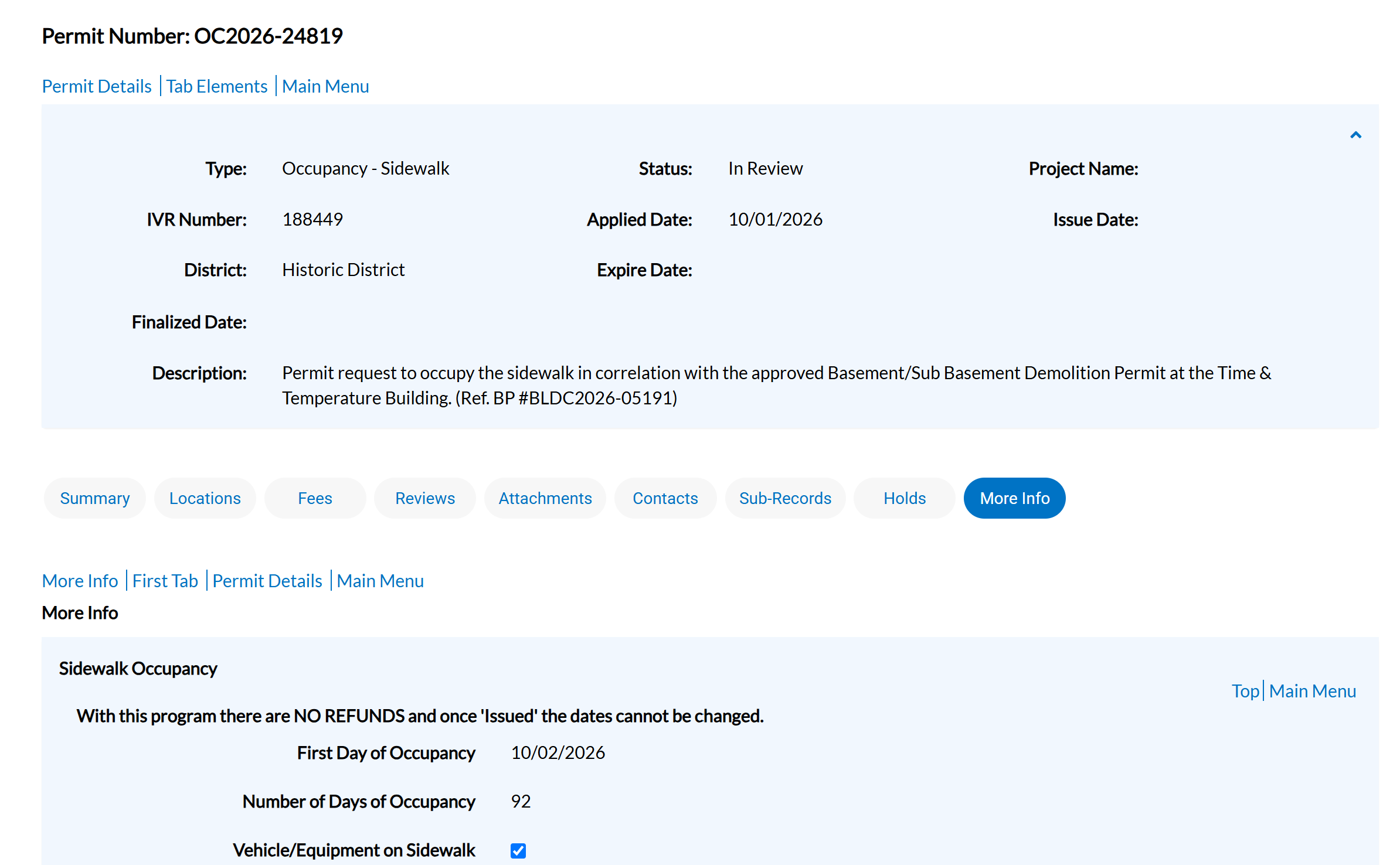
Task: Switch to the Locations tab
Action: tap(205, 498)
